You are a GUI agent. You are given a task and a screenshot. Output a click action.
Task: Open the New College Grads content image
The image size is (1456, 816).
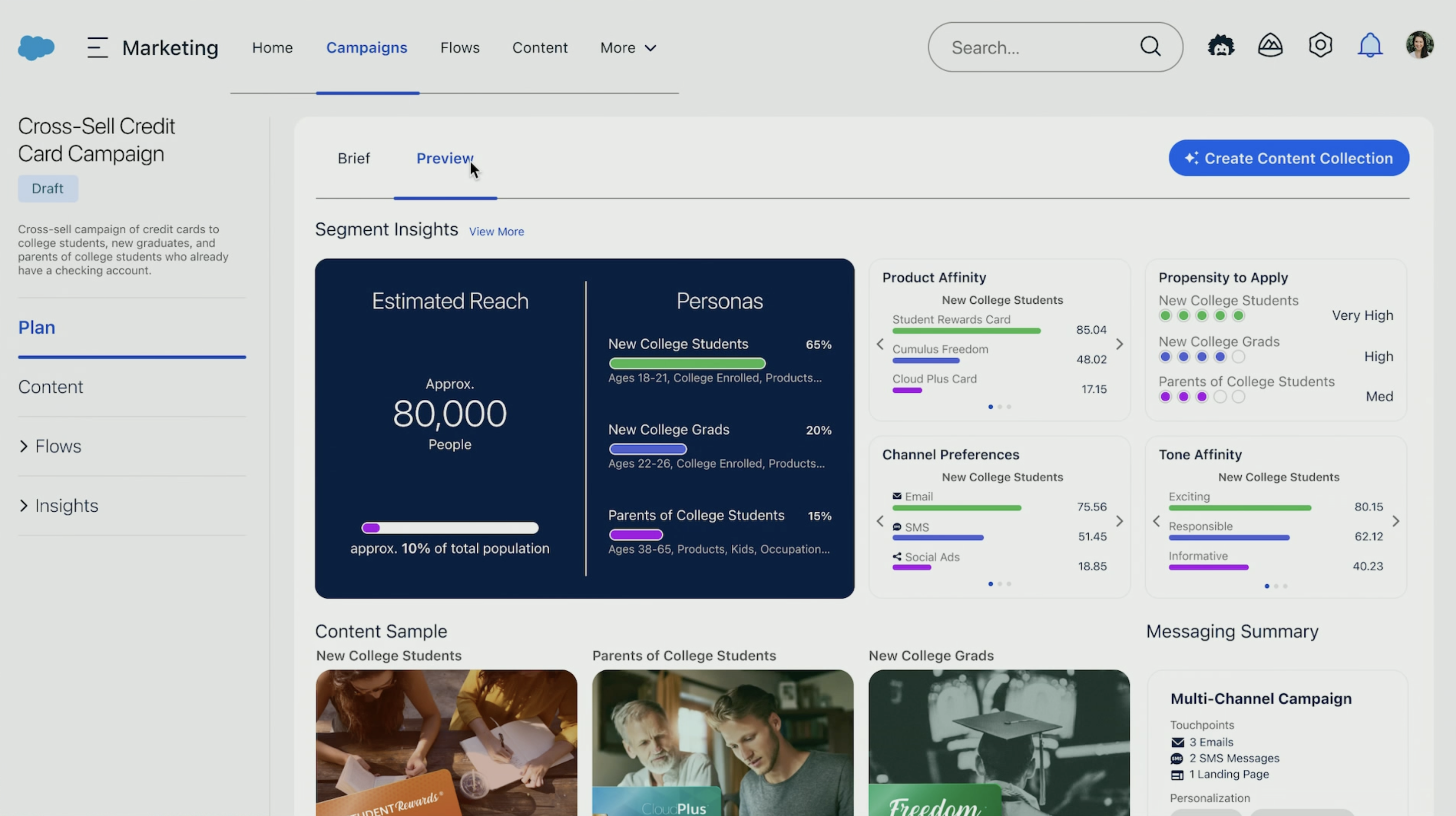click(999, 742)
